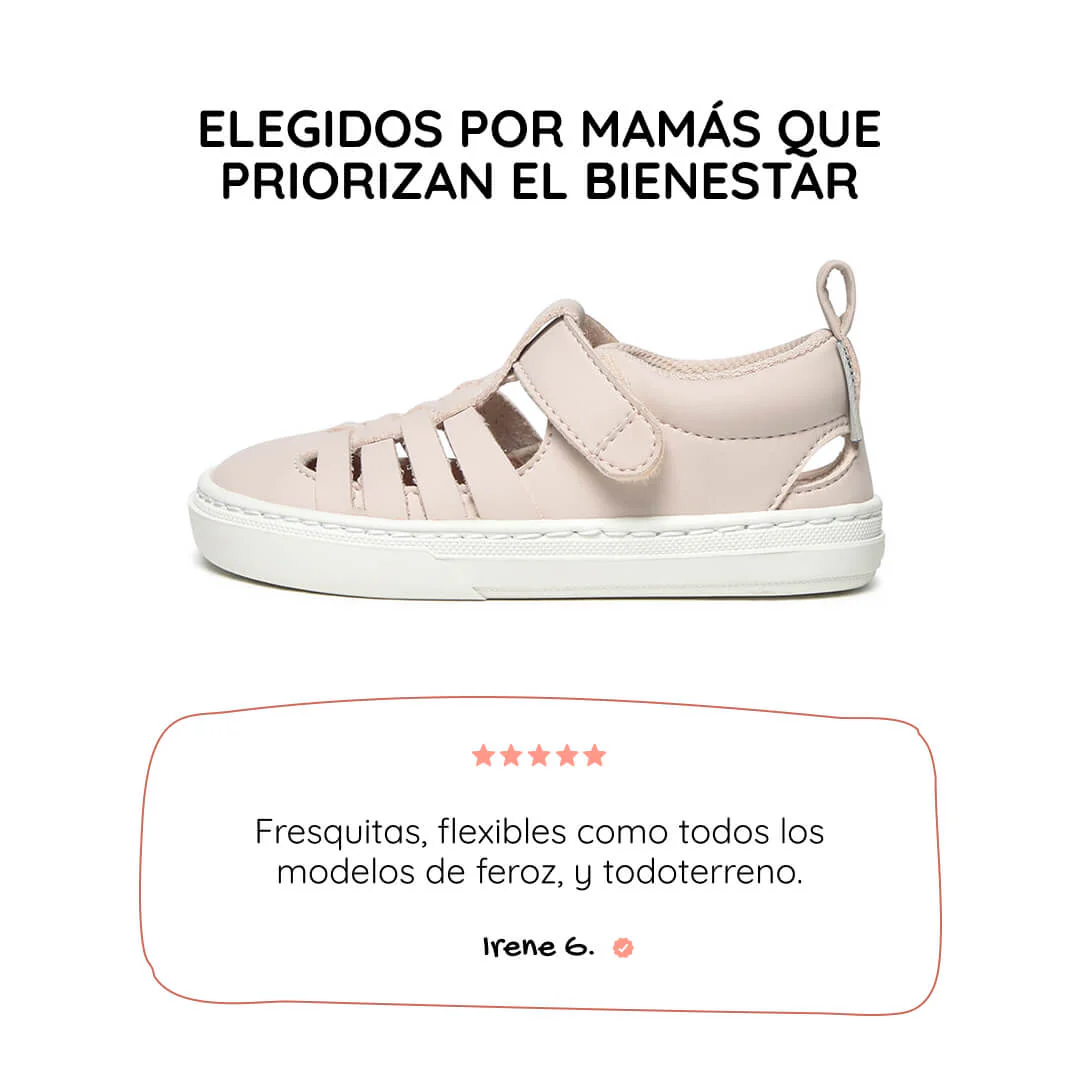Viewport: 1080px width, 1080px height.
Task: Click the headline line PRIORIZAN EL BIENESTAR
Action: pos(539,181)
